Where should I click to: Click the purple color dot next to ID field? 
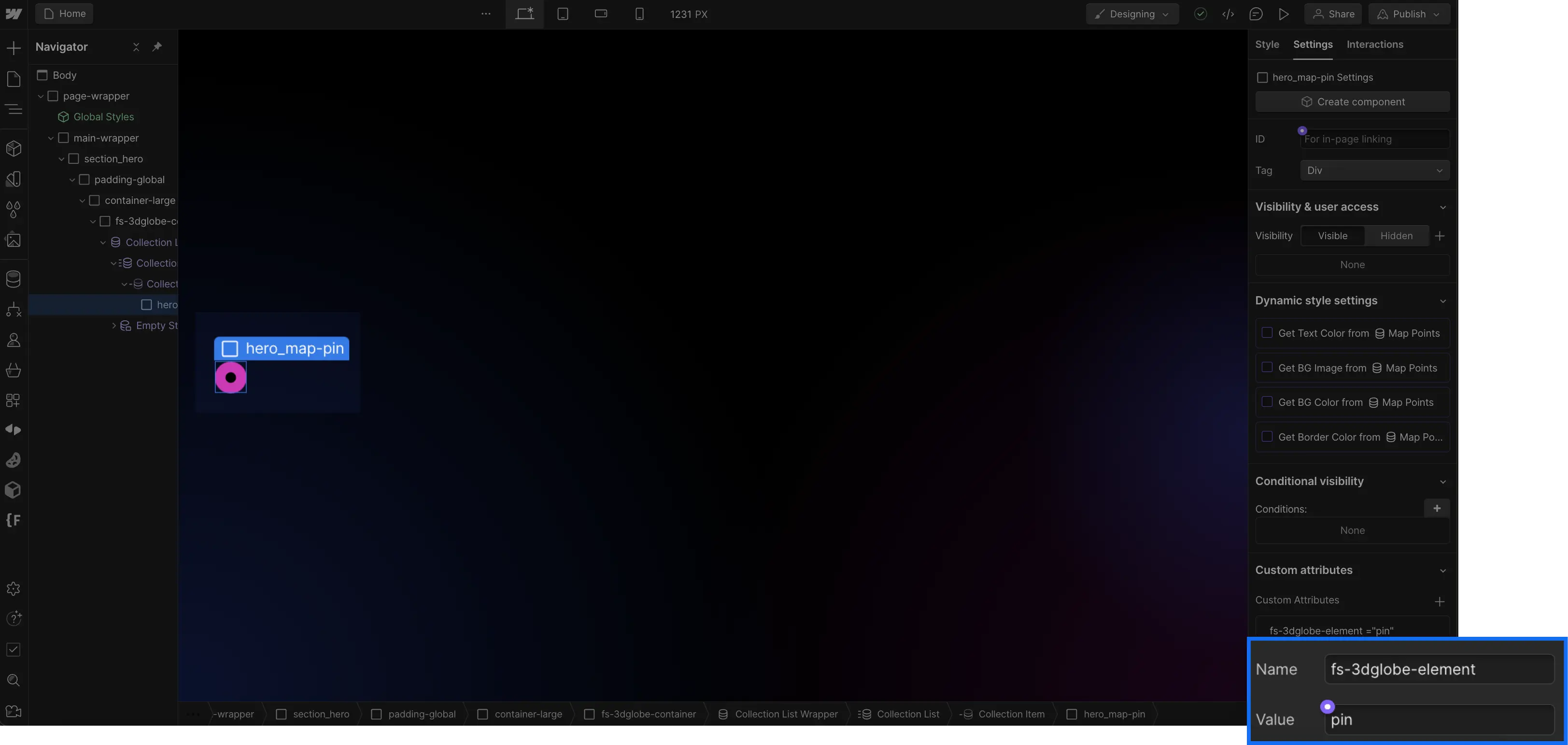[x=1302, y=132]
